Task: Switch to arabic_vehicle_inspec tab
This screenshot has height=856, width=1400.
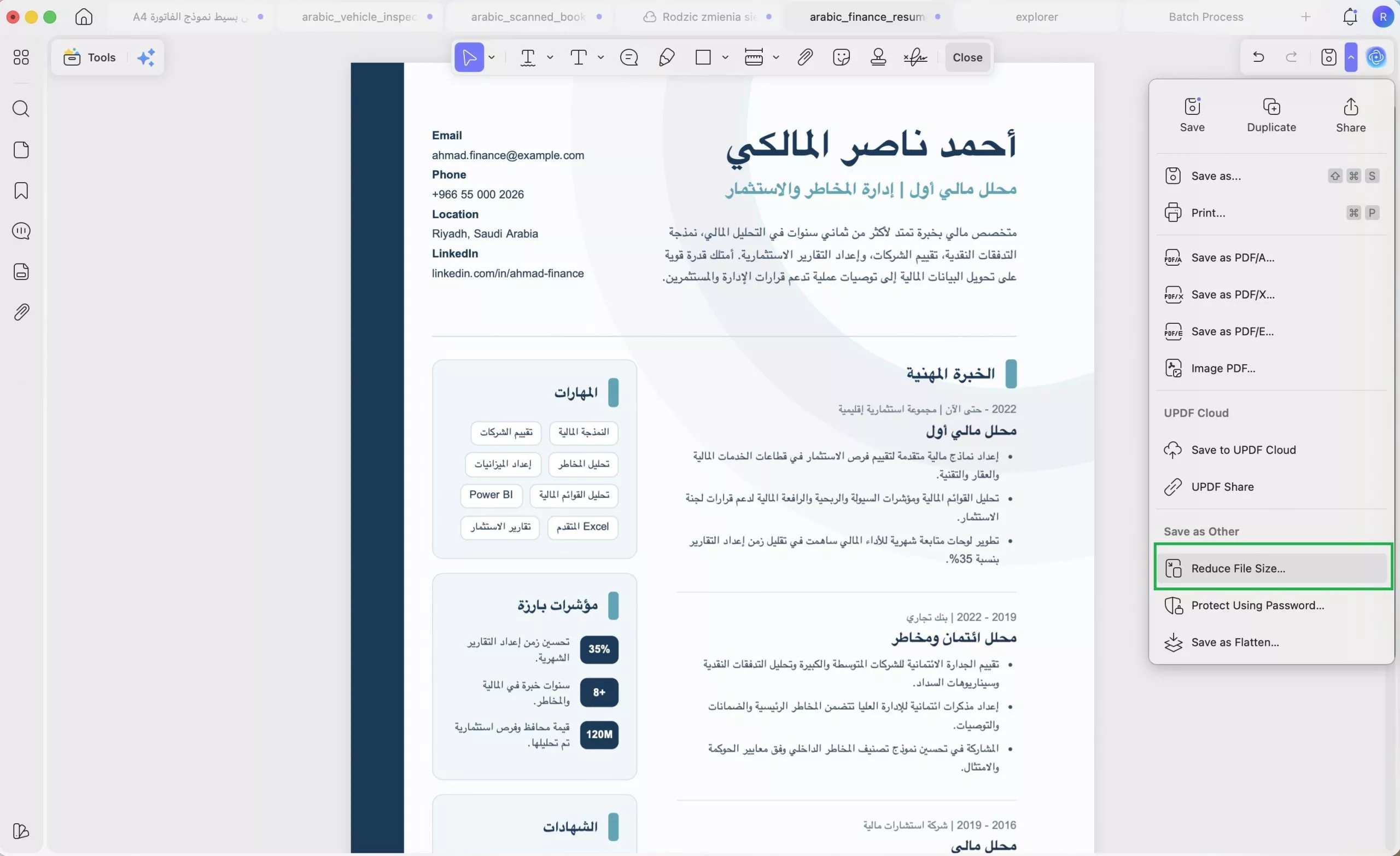Action: pyautogui.click(x=360, y=16)
